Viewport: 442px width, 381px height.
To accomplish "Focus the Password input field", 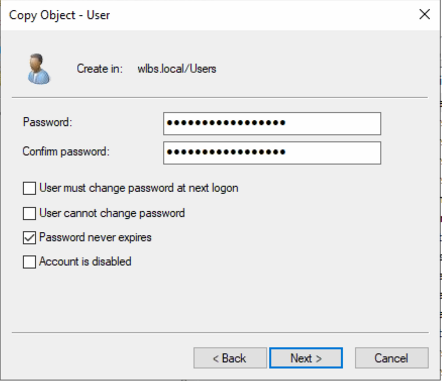I will coord(272,123).
